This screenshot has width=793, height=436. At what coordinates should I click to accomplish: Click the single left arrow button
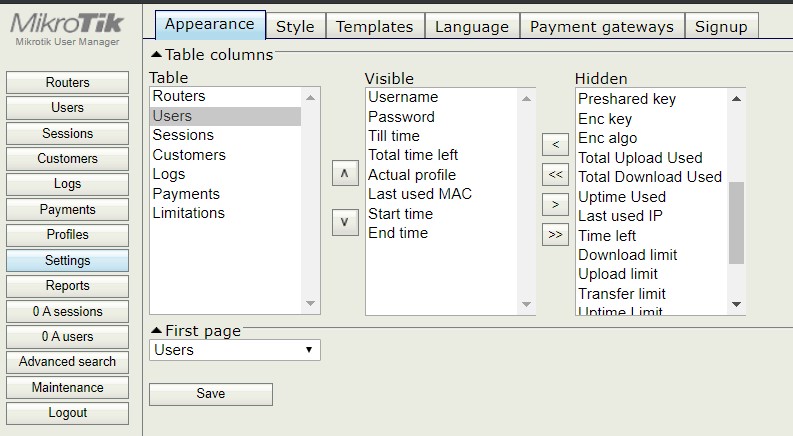point(555,145)
